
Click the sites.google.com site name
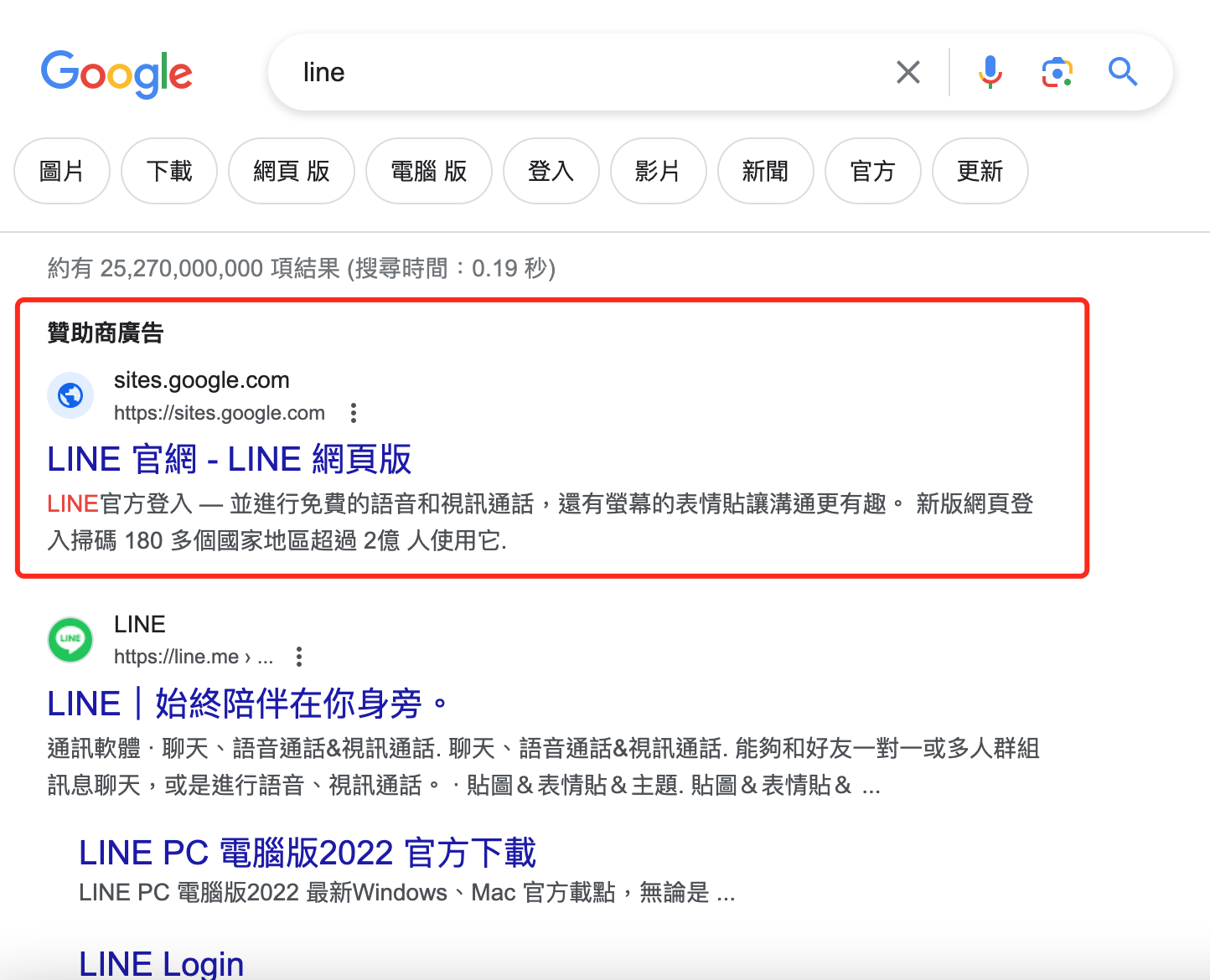pos(202,380)
